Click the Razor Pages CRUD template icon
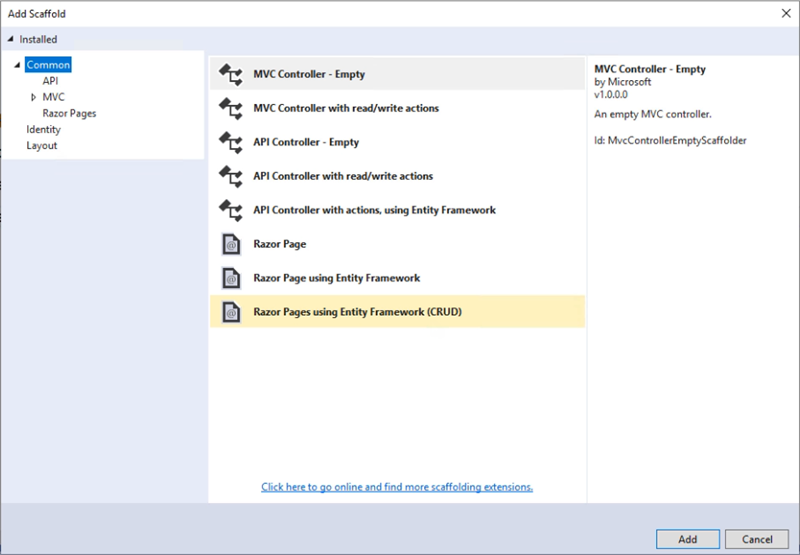The image size is (800, 555). pos(231,312)
